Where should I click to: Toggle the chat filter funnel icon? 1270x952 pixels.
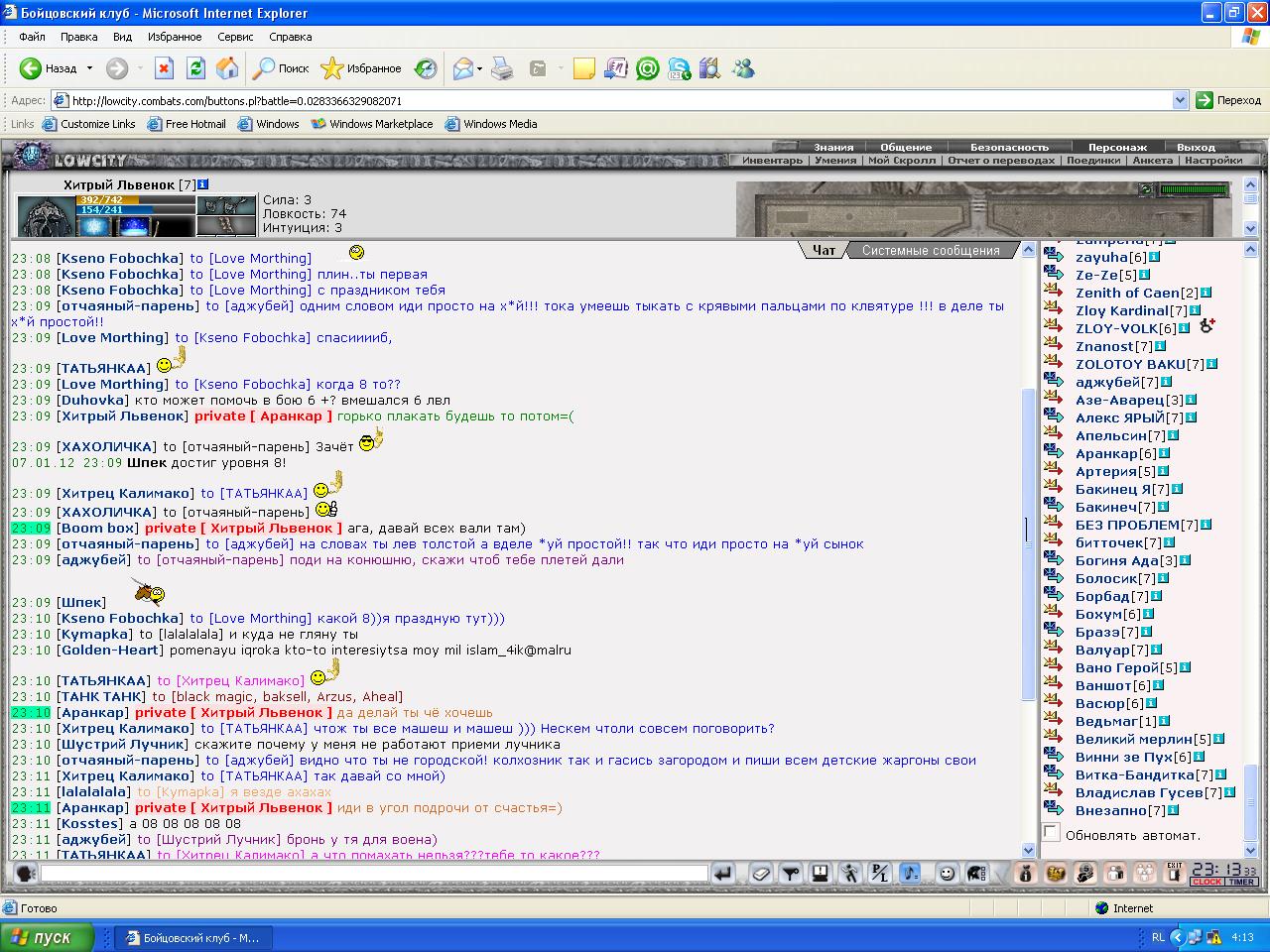791,874
